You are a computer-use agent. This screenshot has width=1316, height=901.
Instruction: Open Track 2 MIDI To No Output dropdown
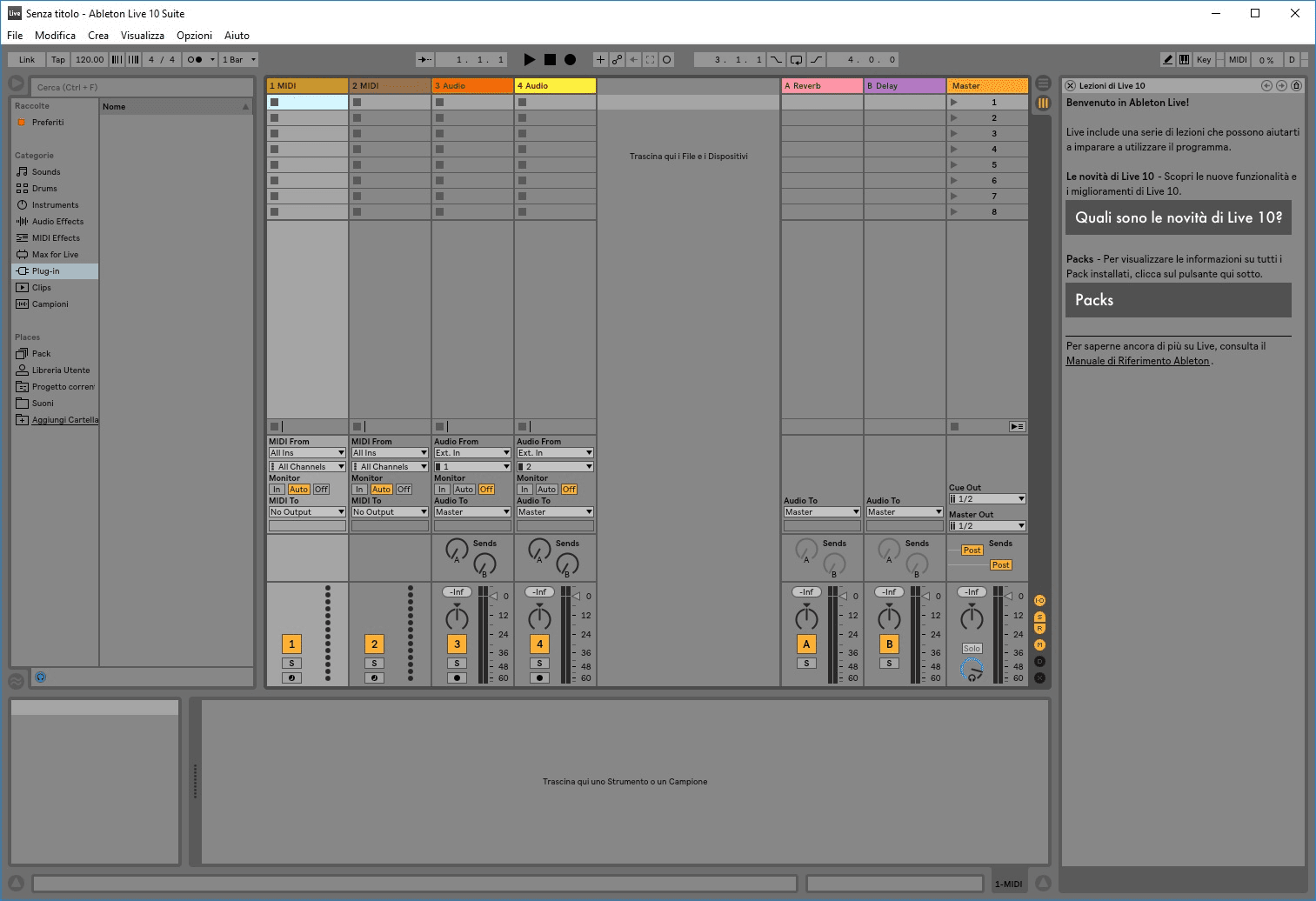click(x=390, y=512)
